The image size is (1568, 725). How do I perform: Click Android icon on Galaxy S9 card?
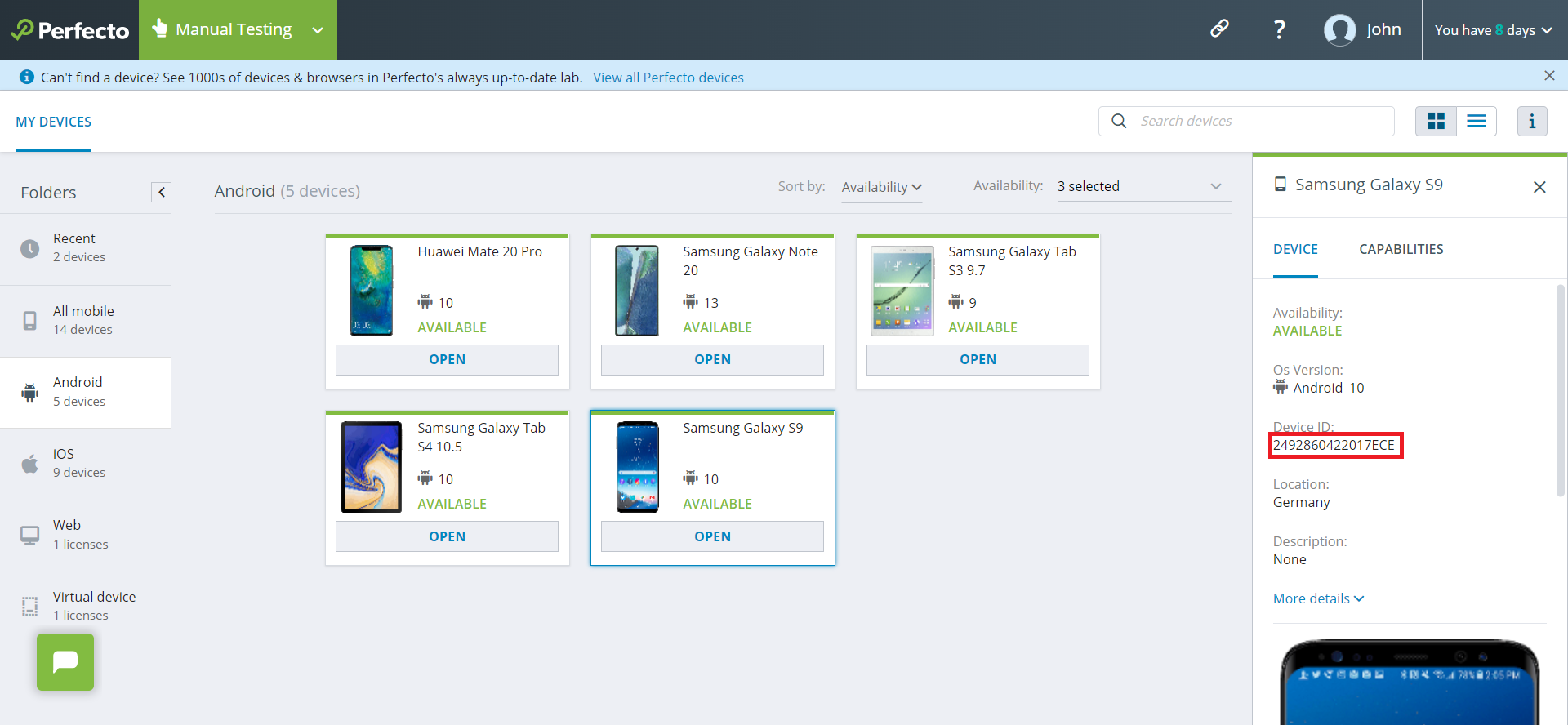coord(691,478)
